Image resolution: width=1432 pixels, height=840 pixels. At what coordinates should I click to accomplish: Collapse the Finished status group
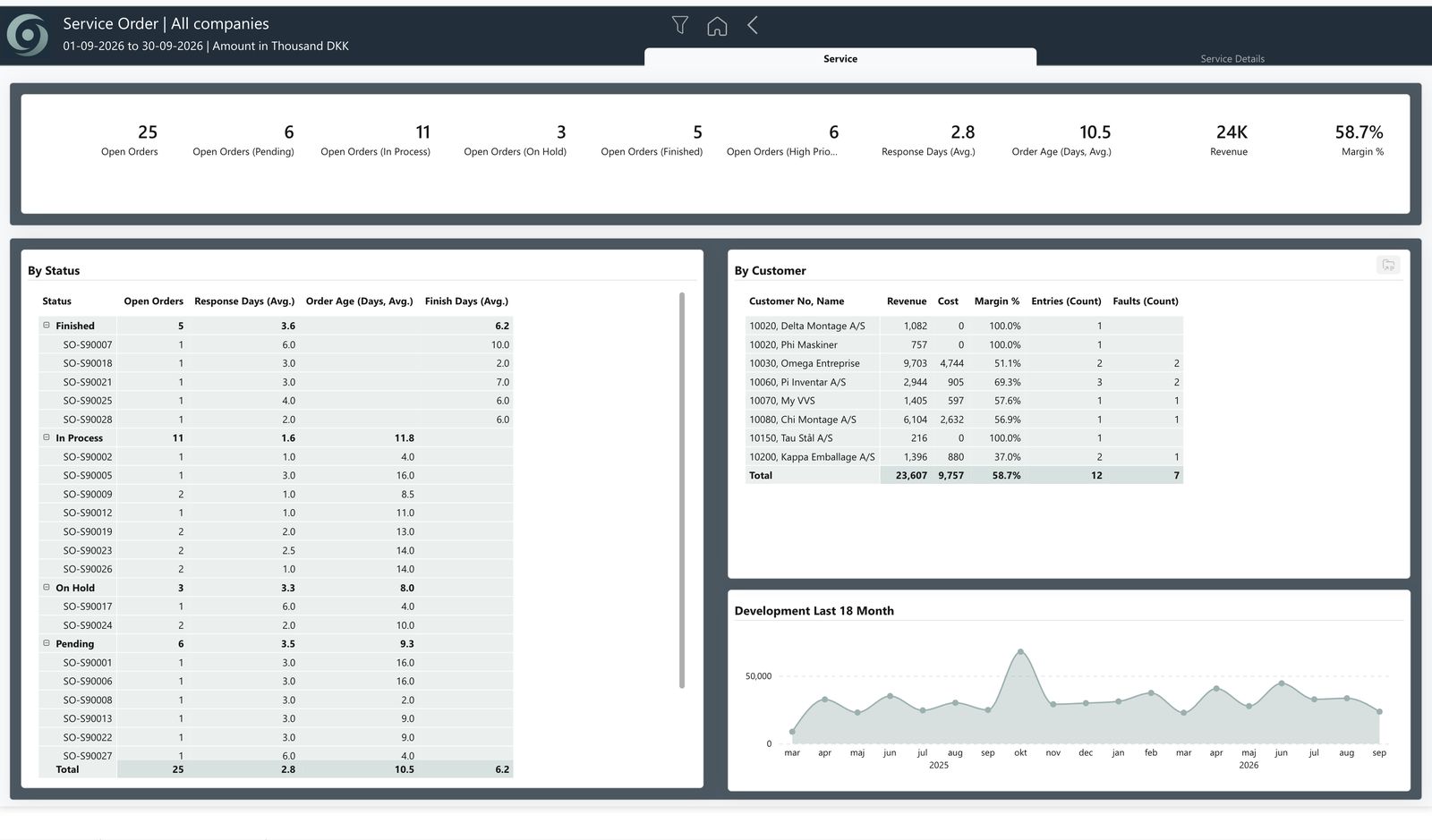pos(47,326)
